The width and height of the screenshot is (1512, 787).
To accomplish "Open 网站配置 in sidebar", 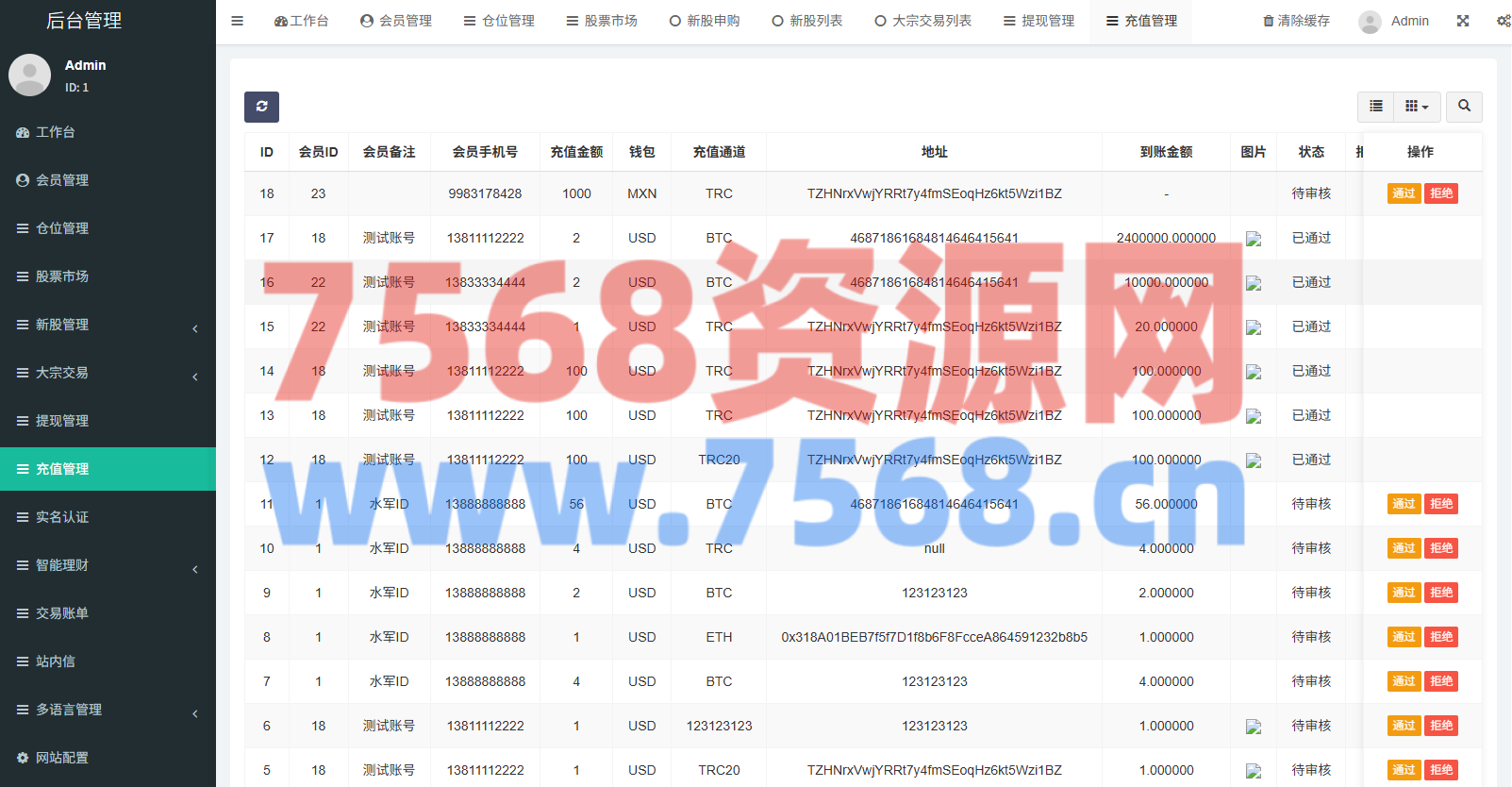I will tap(62, 758).
